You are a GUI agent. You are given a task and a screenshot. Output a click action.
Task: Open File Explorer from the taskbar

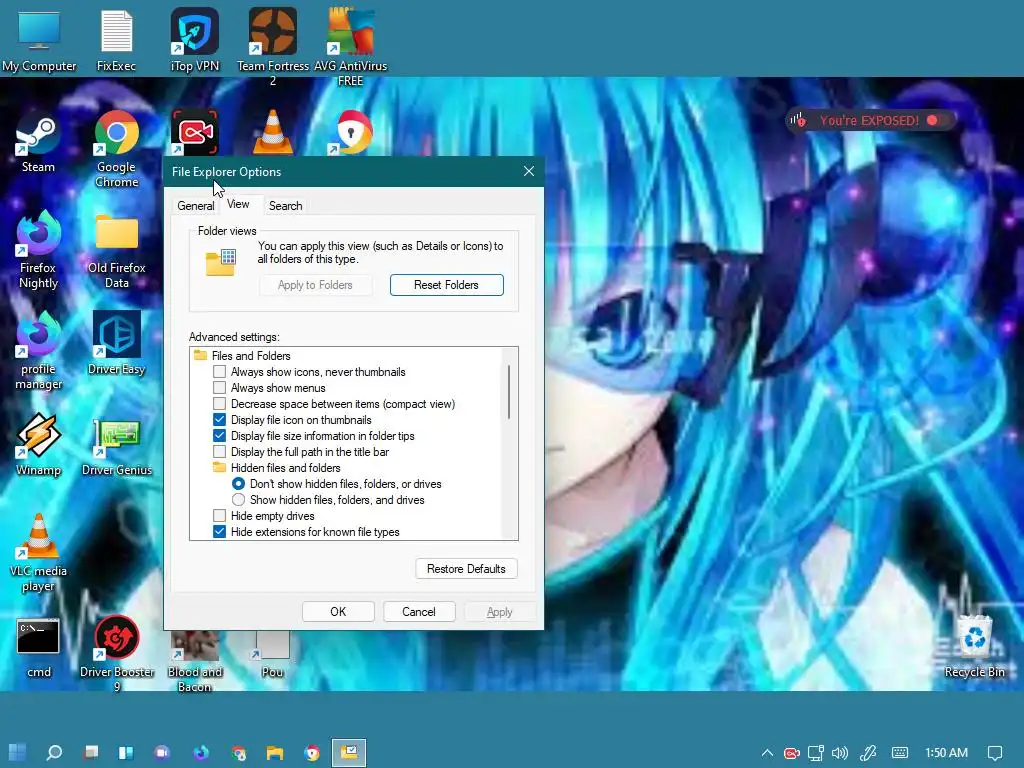point(275,752)
